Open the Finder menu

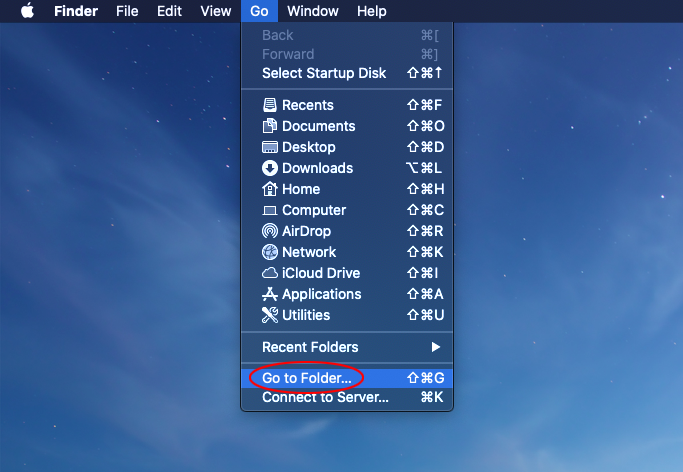tap(76, 11)
